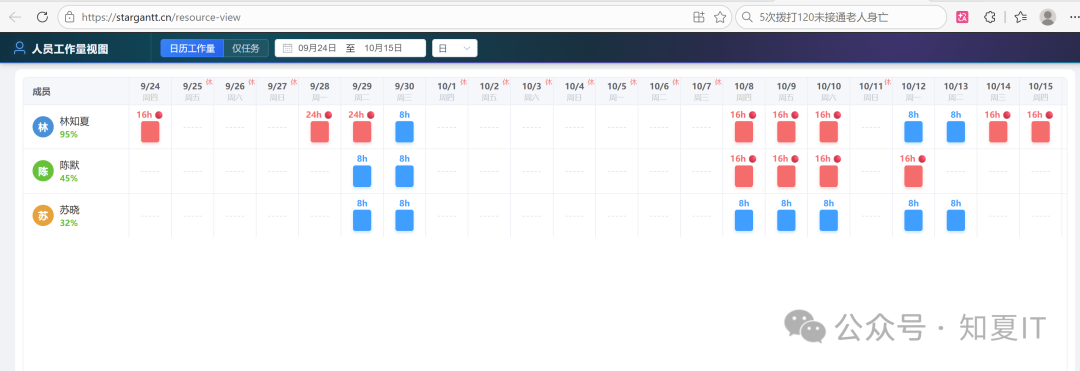The image size is (1080, 371).
Task: Click 林知夏's 95% utilization value
Action: (x=69, y=134)
